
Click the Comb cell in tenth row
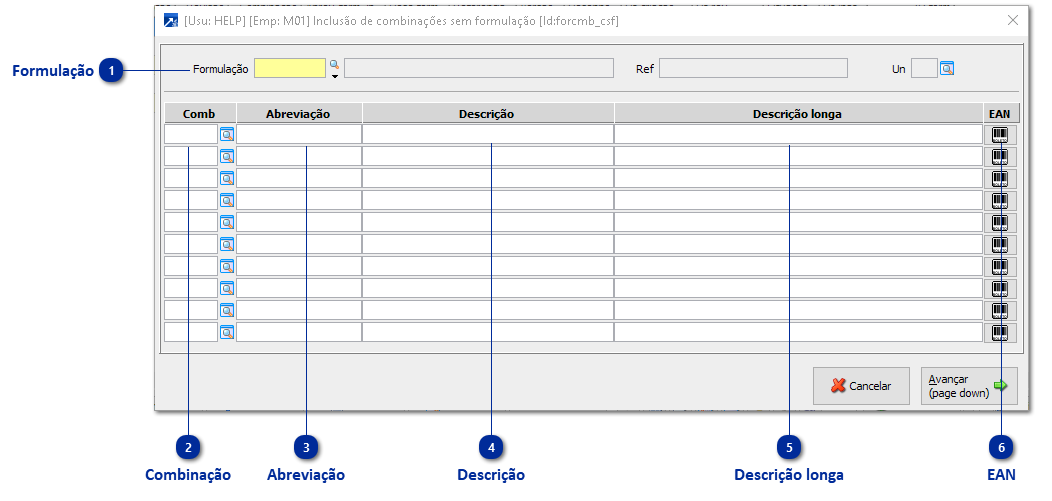[x=191, y=332]
